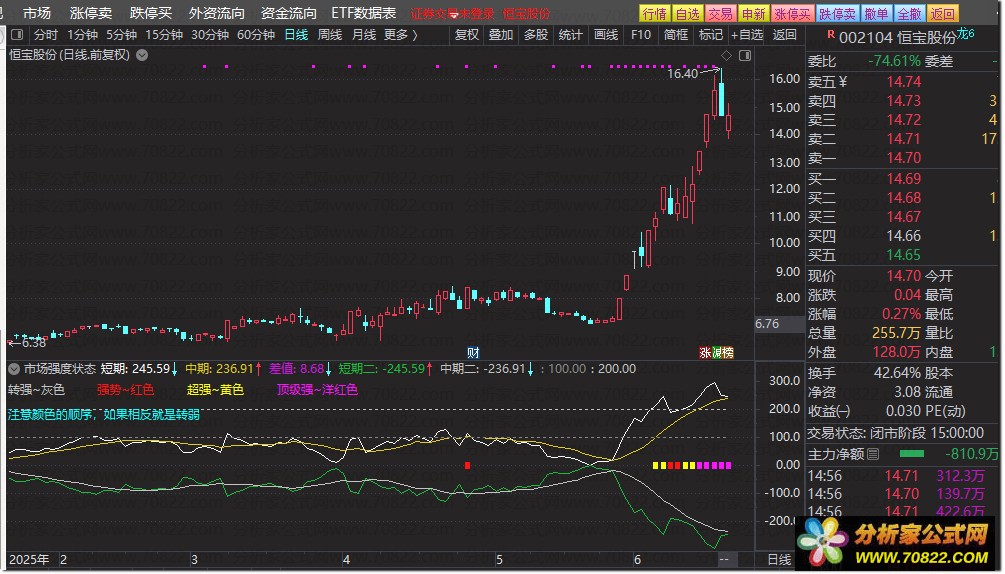Switch to the 60分钟 period tab
This screenshot has width=1005, height=574.
pos(256,35)
